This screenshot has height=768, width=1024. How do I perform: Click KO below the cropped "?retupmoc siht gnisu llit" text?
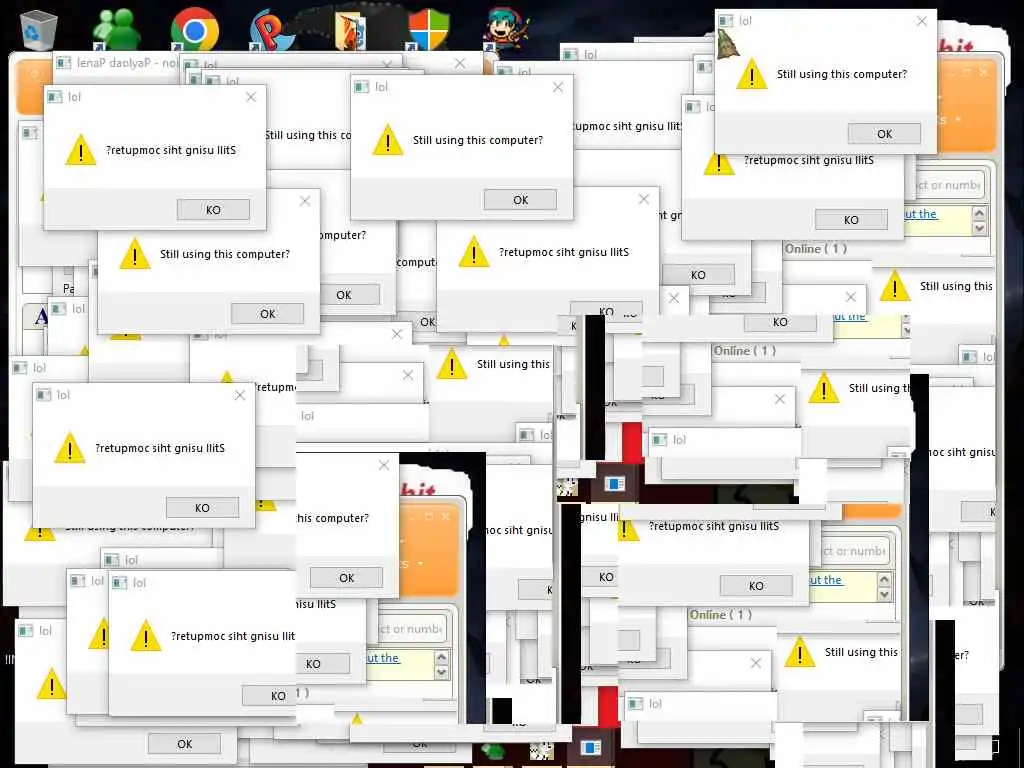point(268,696)
